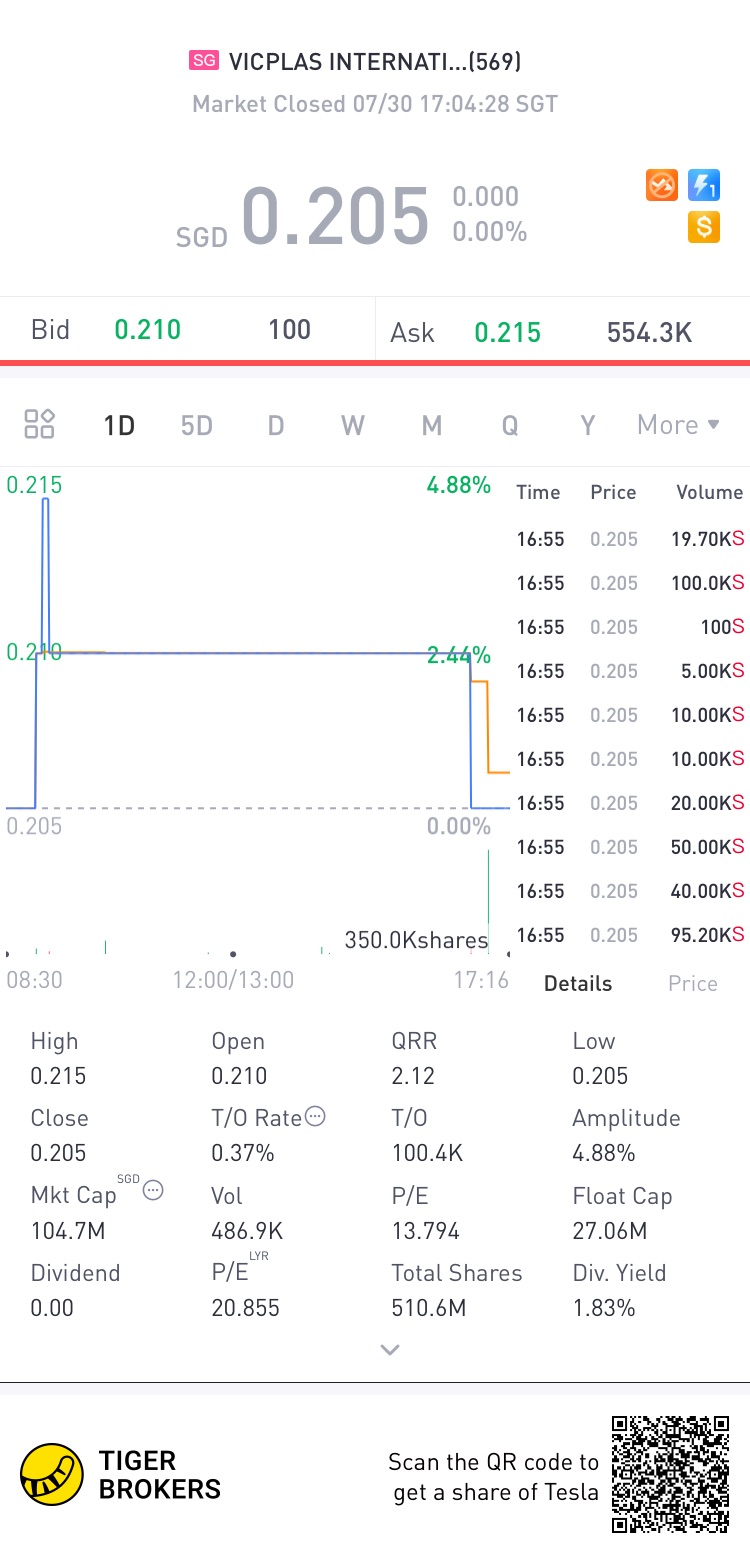
Task: Tap the 100.0K trade row
Action: point(630,583)
